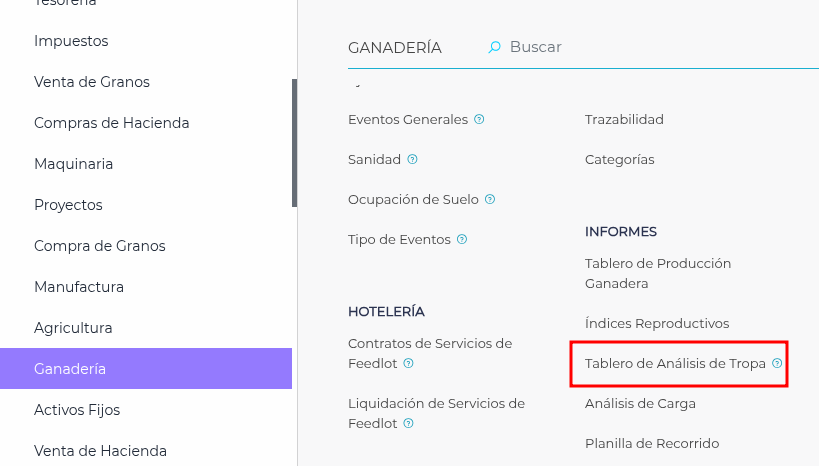This screenshot has height=466, width=819.
Task: Click help icon for Liquidación de Servicios de Feedlot
Action: point(409,424)
